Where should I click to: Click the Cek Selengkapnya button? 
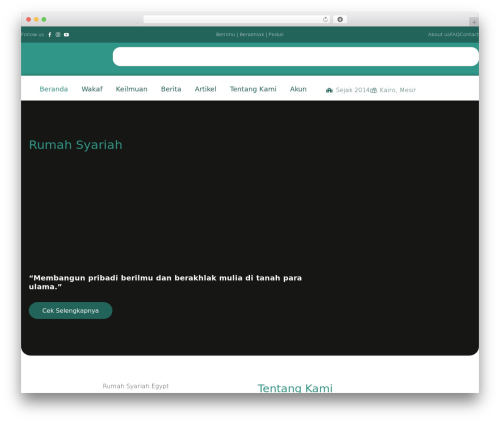[x=71, y=311]
